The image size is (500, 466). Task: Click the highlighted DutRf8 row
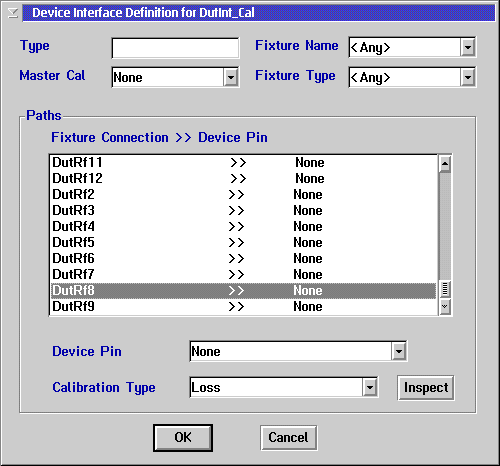pyautogui.click(x=243, y=291)
